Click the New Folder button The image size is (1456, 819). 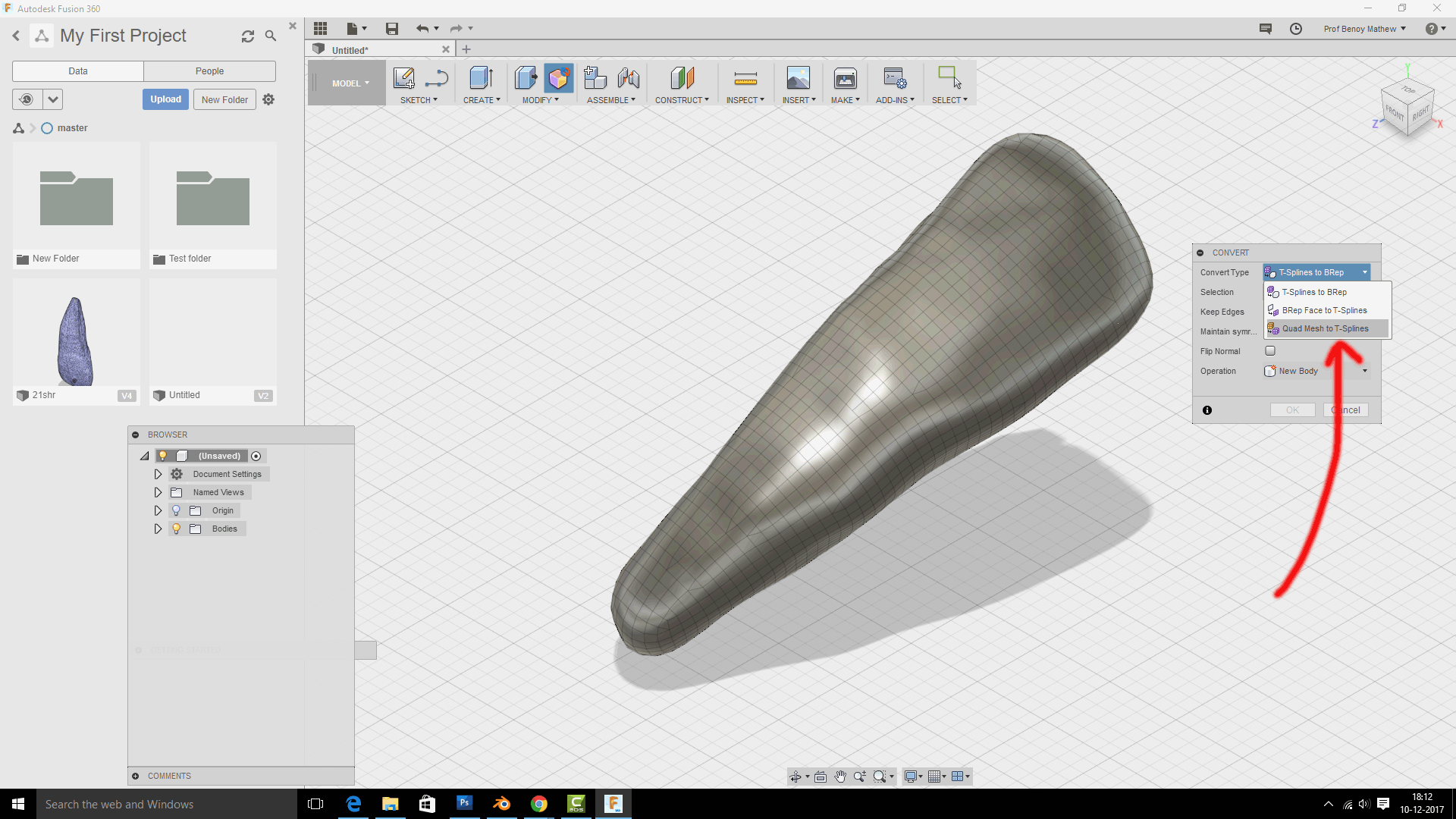pos(224,99)
